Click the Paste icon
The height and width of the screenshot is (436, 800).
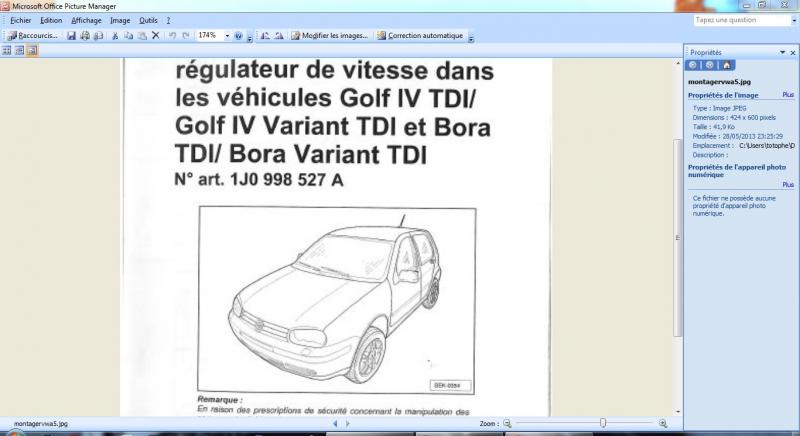pyautogui.click(x=142, y=36)
